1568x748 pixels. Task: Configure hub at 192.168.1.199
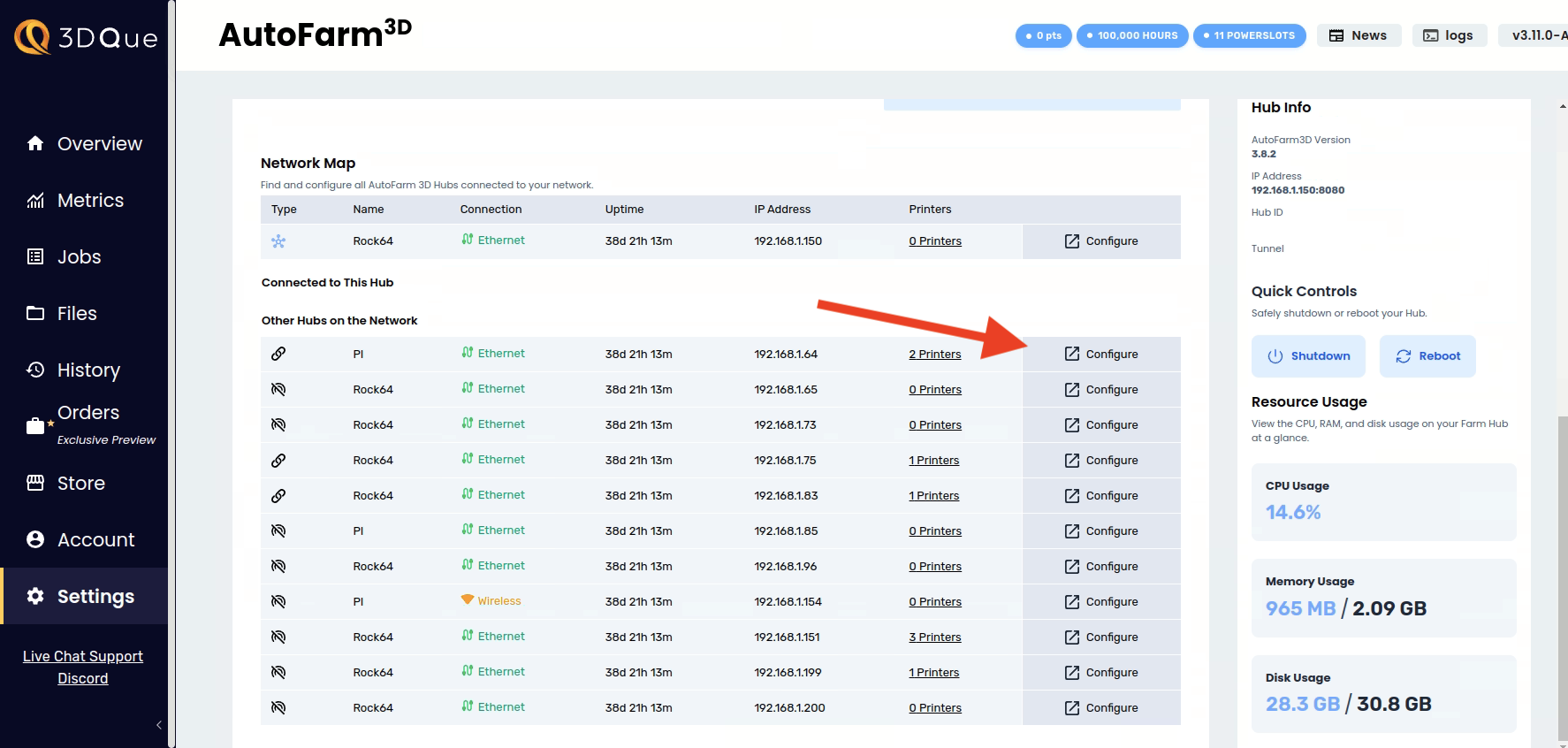pos(1101,672)
